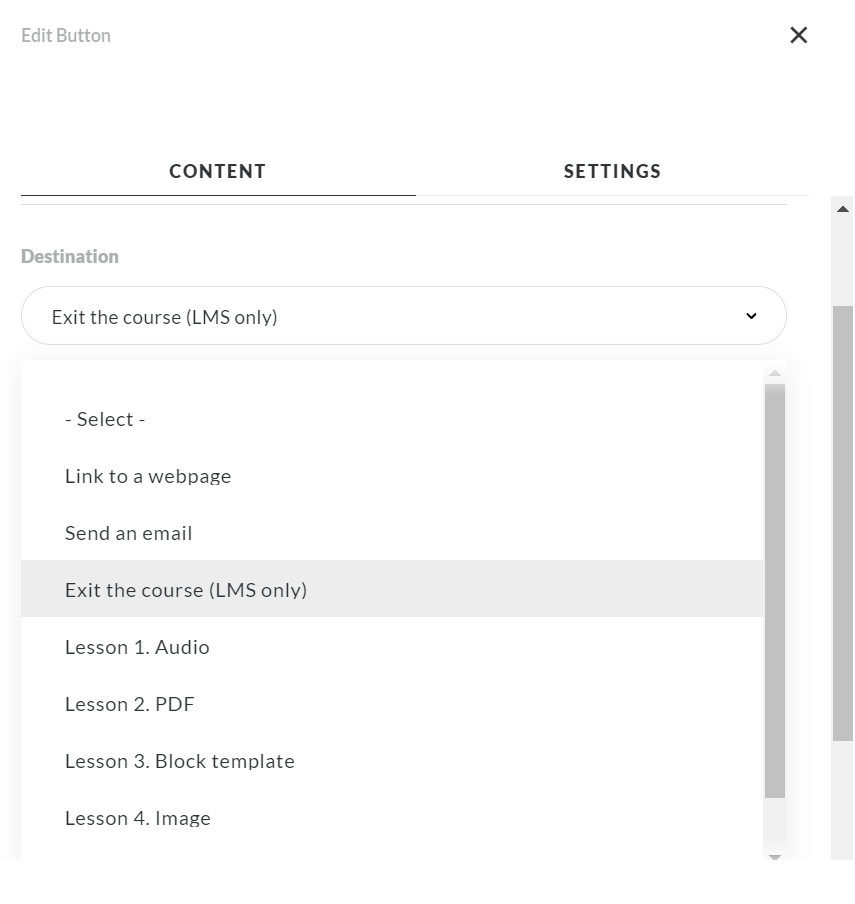Click the dropdown list scrollbar thumb
This screenshot has height=904, width=855.
775,590
